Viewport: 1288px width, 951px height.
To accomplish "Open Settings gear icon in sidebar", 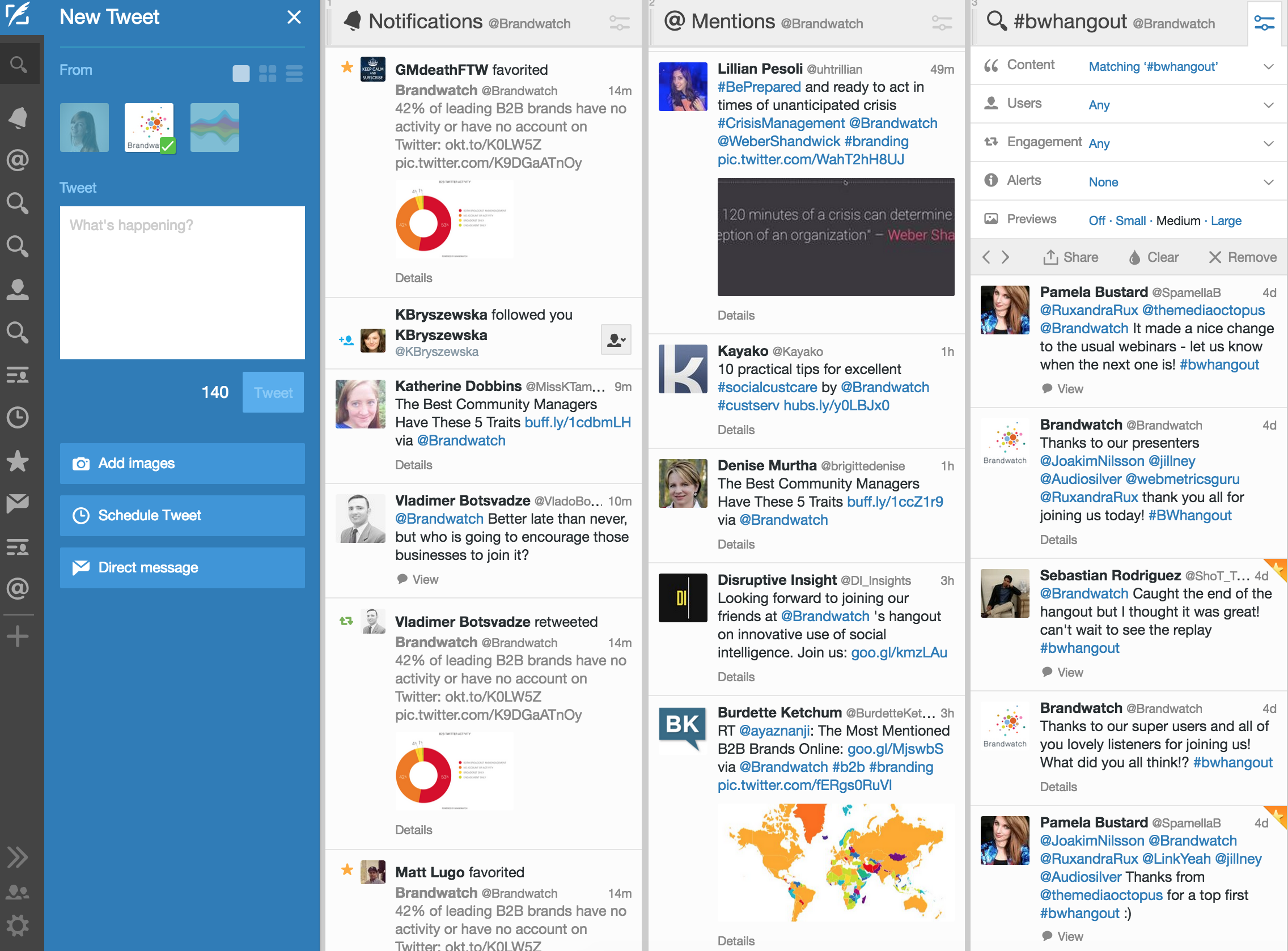I will [18, 925].
